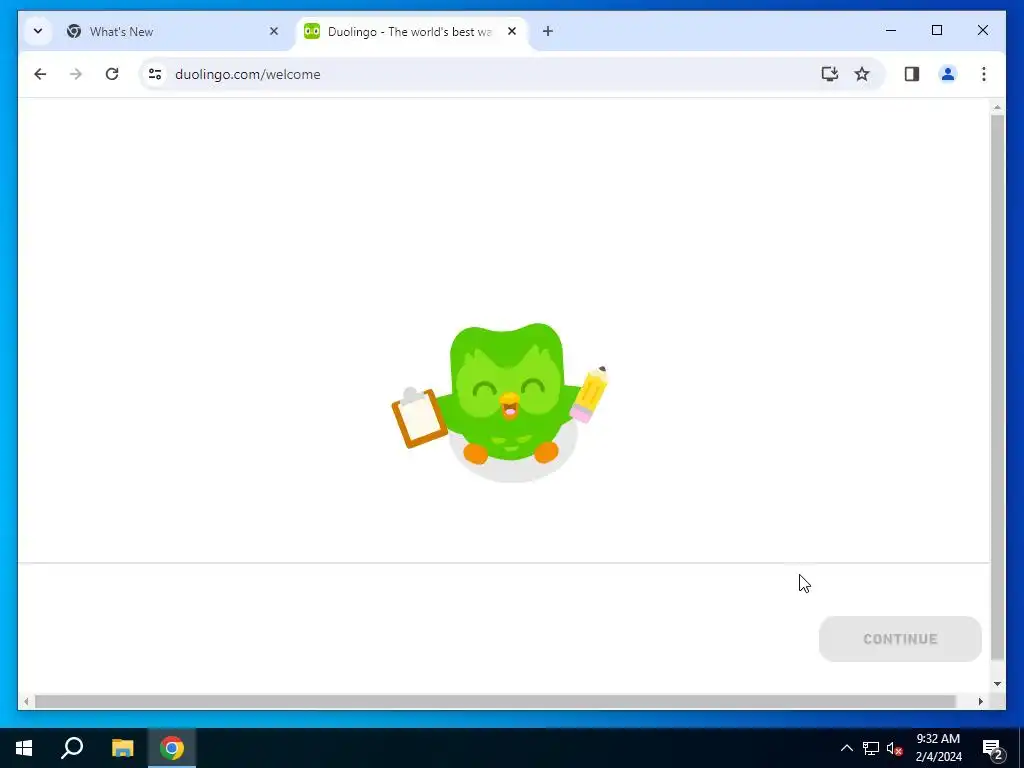Open the muted volume tray icon
Screen dimensions: 1024x768
click(x=894, y=748)
